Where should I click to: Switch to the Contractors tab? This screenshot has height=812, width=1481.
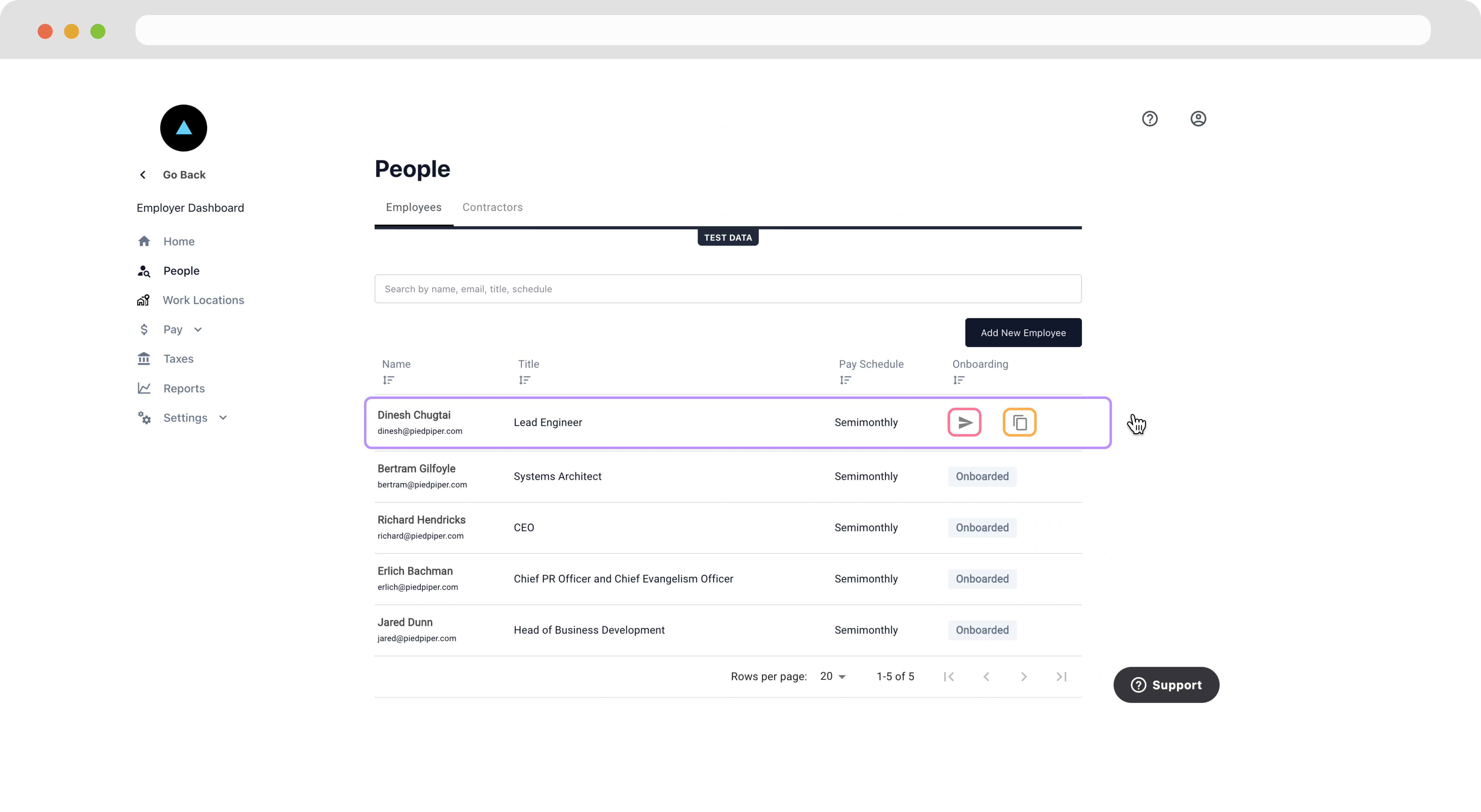(492, 207)
